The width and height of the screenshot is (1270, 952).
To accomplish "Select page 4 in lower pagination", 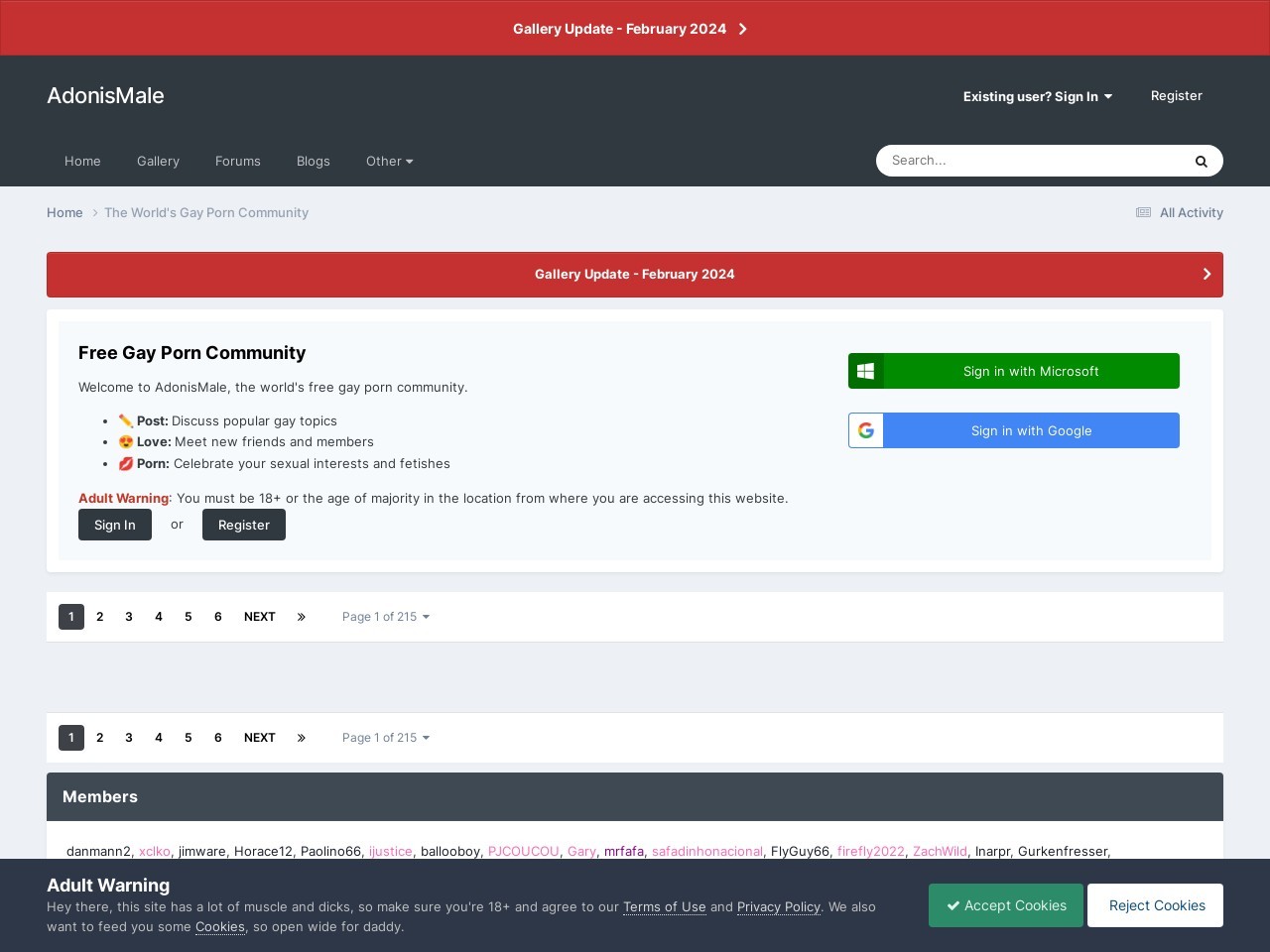I will click(x=159, y=738).
